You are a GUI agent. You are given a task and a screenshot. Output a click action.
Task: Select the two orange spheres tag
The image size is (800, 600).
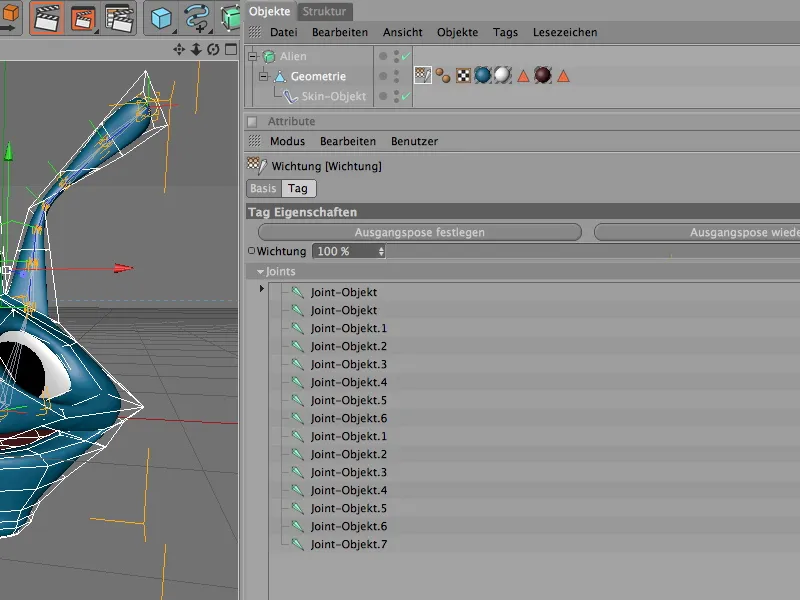443,76
